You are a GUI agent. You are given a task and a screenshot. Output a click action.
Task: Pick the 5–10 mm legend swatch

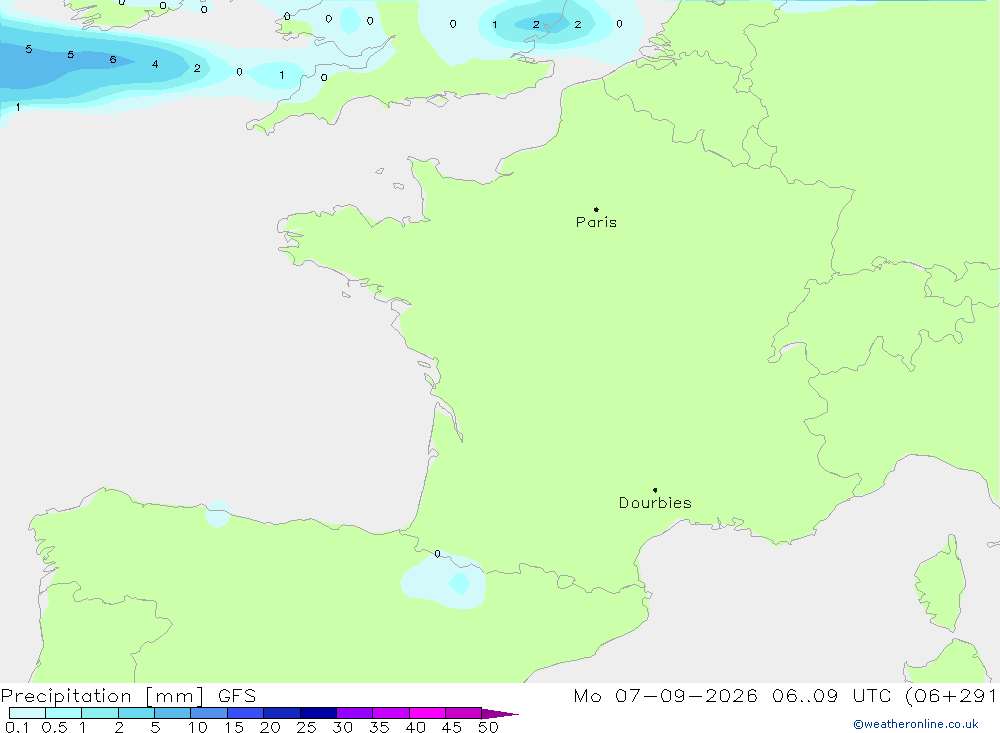pos(173,713)
